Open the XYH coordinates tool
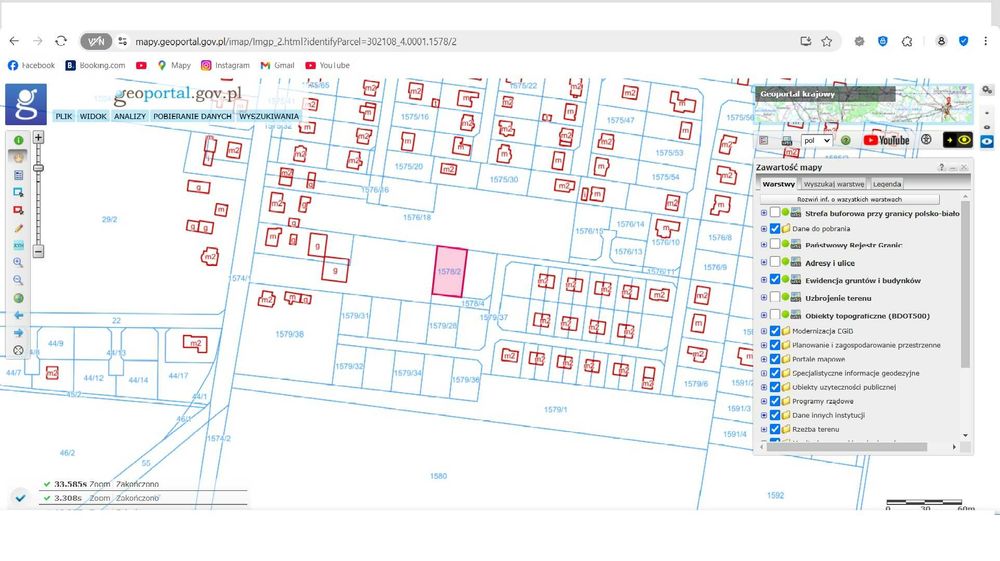 tap(18, 245)
